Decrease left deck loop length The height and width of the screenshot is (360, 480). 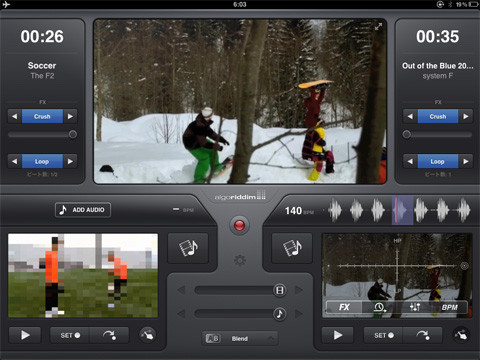point(15,161)
